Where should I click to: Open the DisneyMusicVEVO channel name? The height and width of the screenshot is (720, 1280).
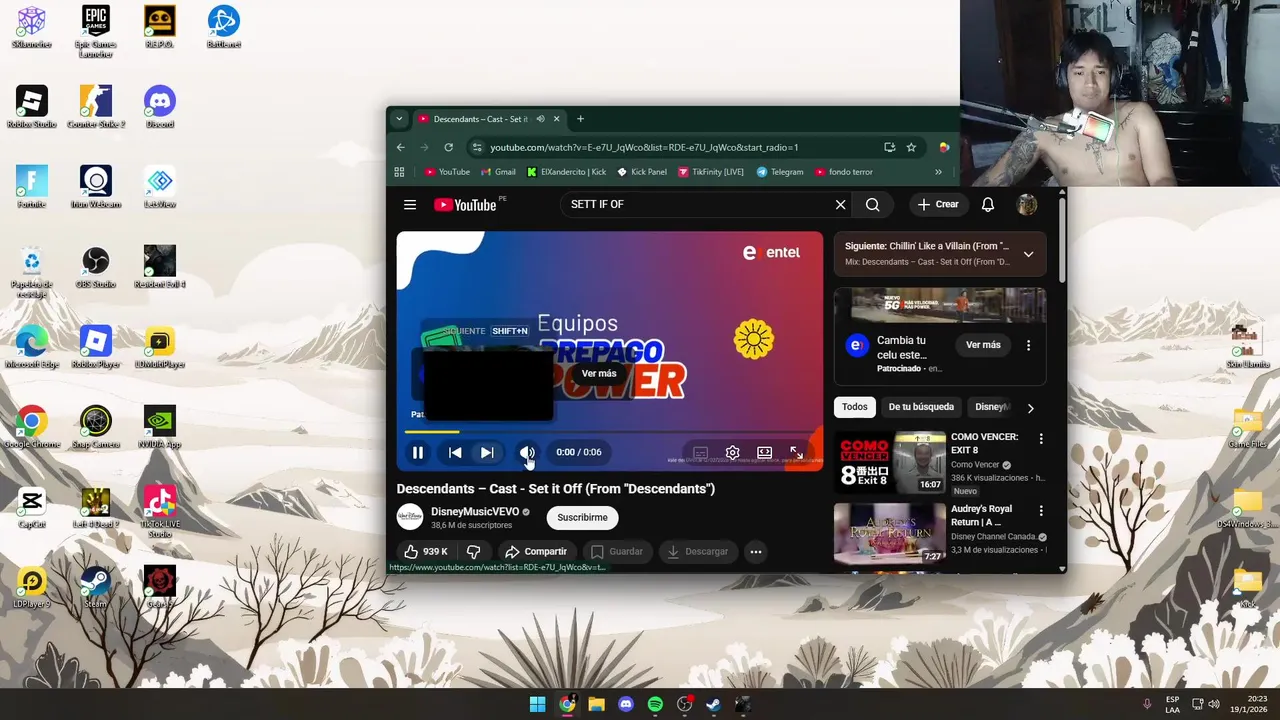coord(475,512)
